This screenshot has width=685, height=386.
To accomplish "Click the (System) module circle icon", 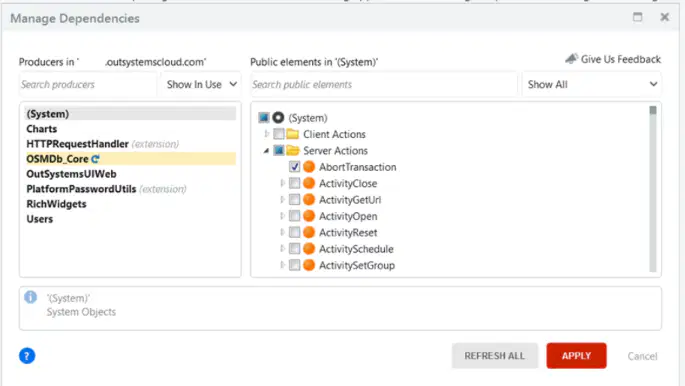I will (x=278, y=117).
